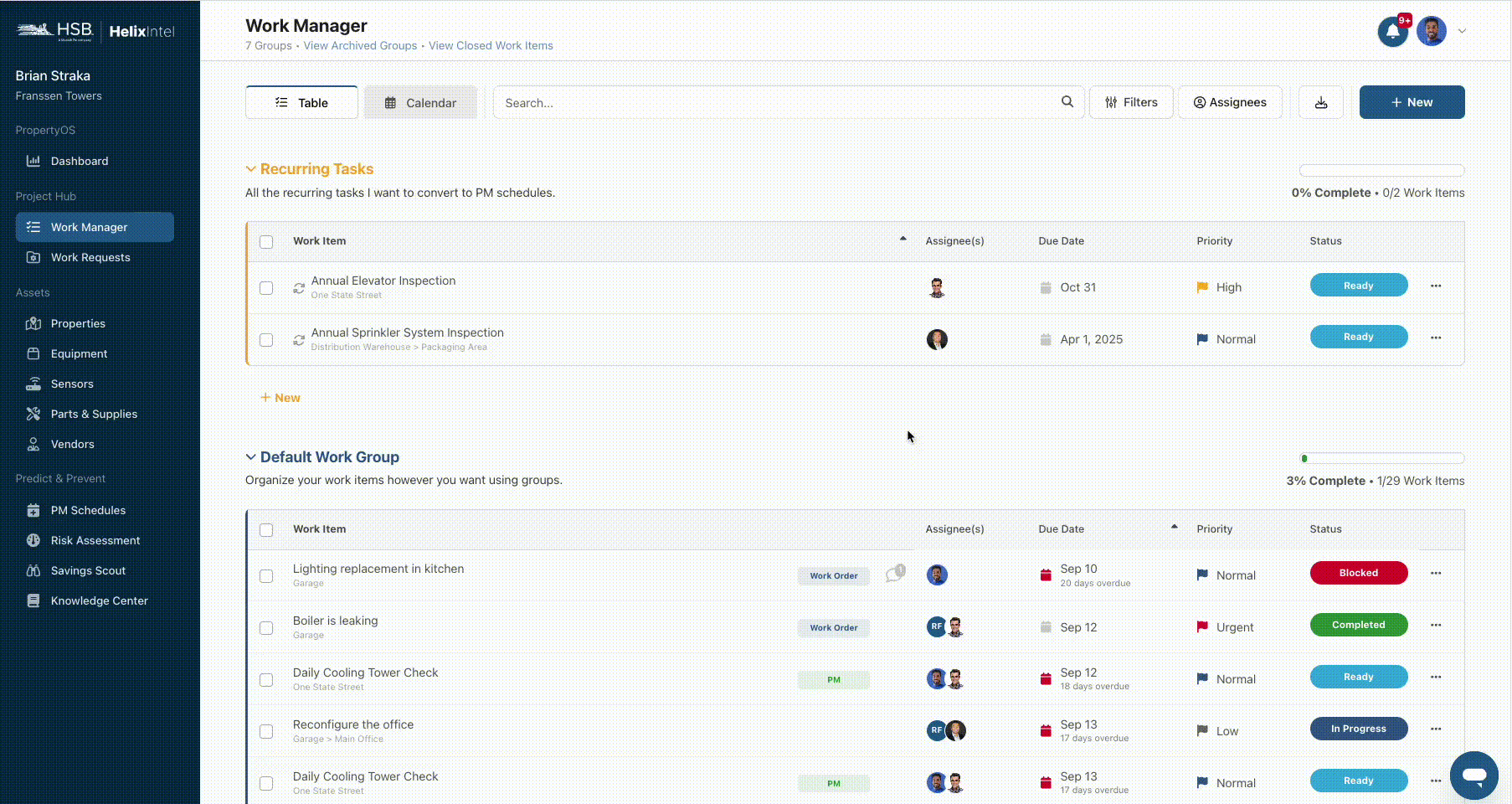Collapse the Default Work Group
This screenshot has height=804, width=1512.
[x=250, y=457]
